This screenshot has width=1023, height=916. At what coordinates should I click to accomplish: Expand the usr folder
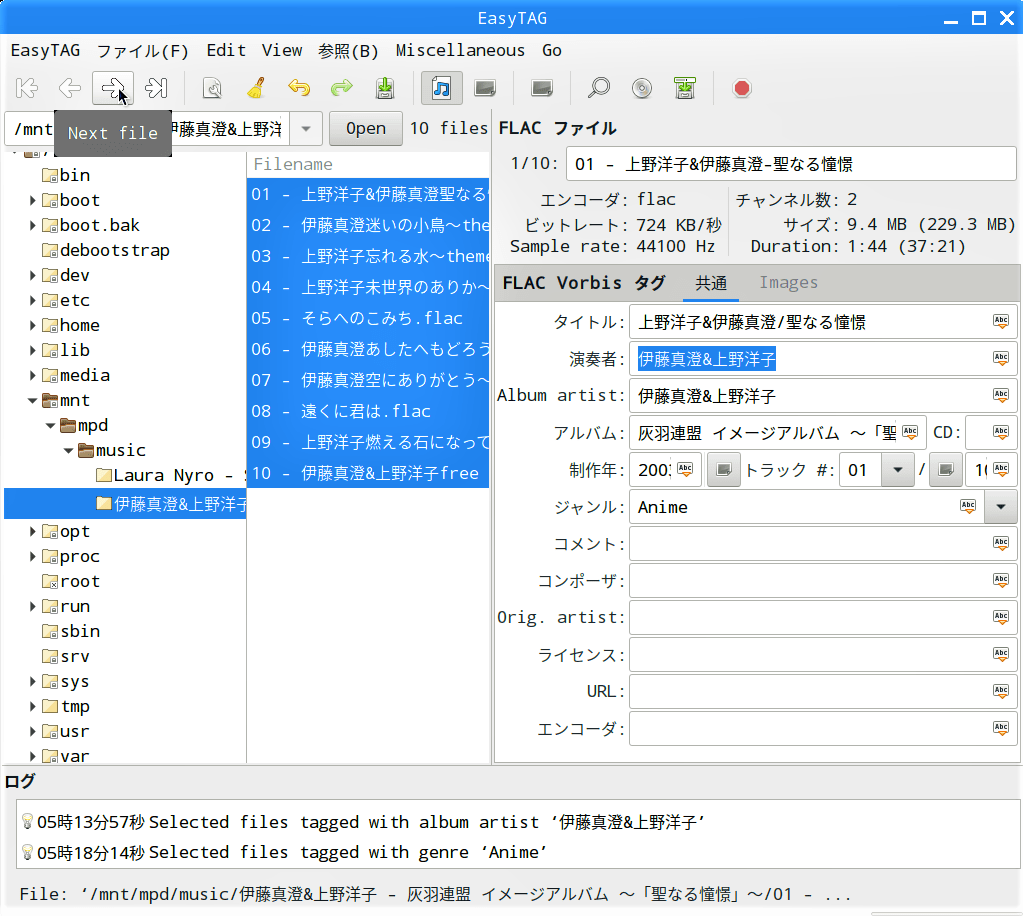[x=32, y=731]
